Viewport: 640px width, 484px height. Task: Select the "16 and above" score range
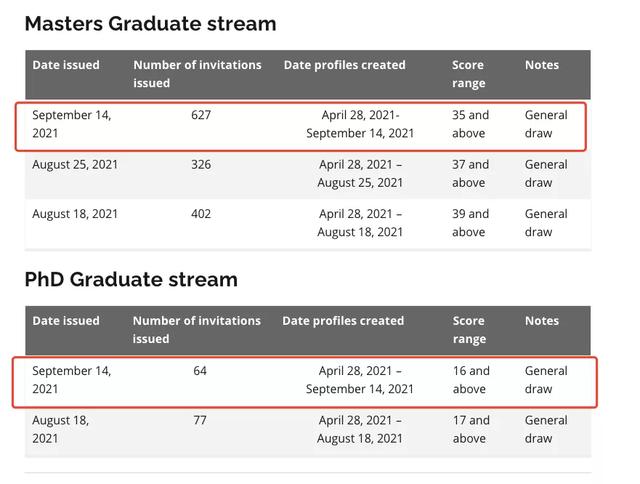(471, 380)
